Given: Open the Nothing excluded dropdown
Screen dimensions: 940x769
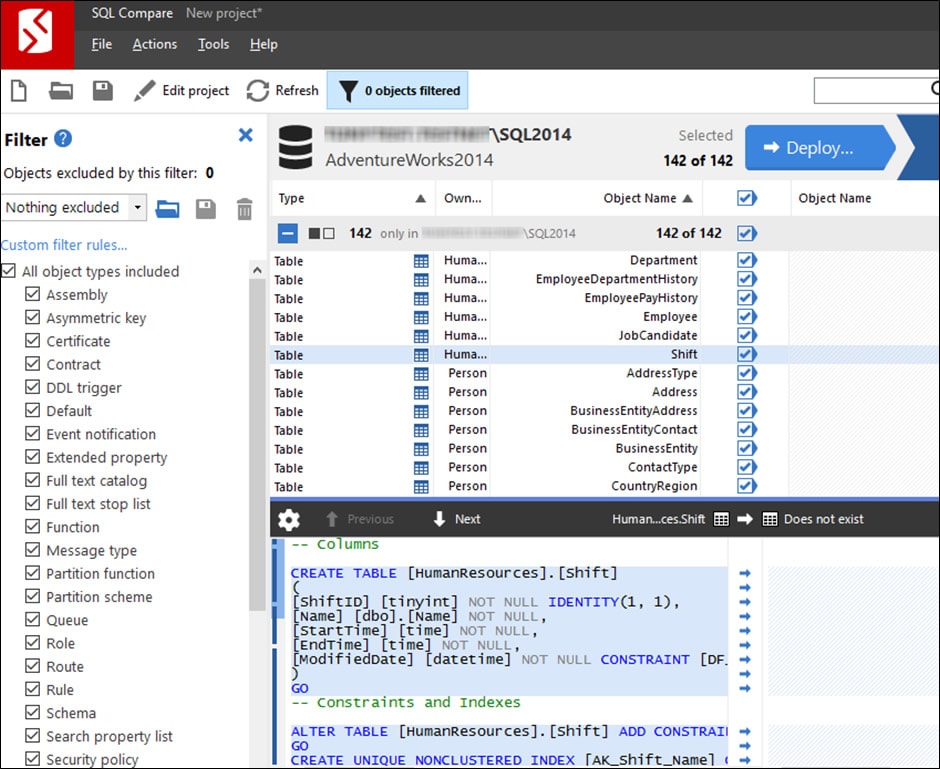Looking at the screenshot, I should pos(136,208).
